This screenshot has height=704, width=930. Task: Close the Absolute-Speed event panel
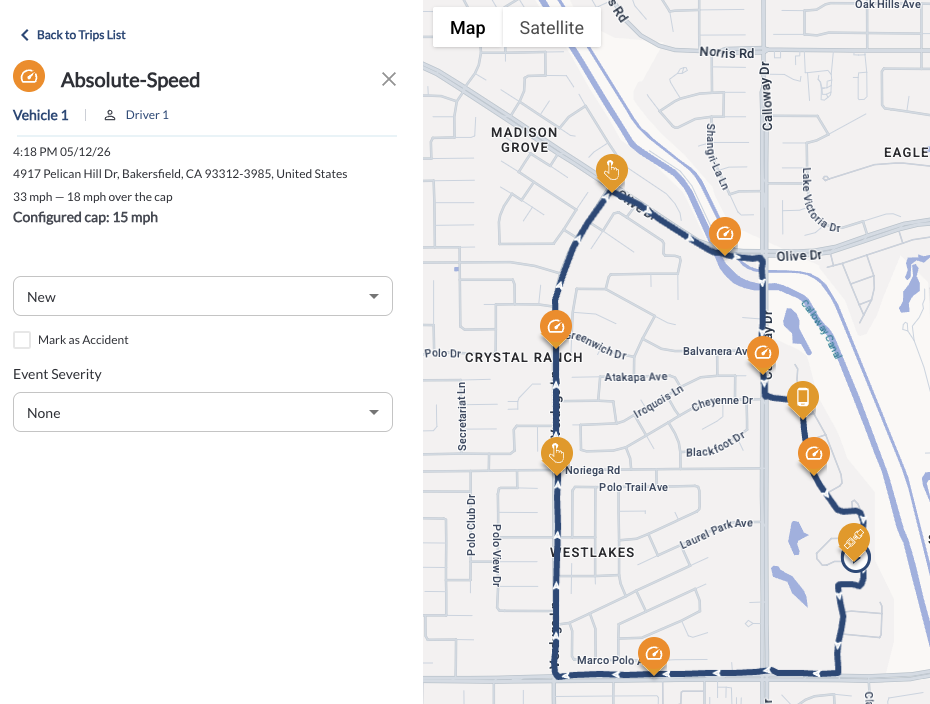(x=388, y=79)
